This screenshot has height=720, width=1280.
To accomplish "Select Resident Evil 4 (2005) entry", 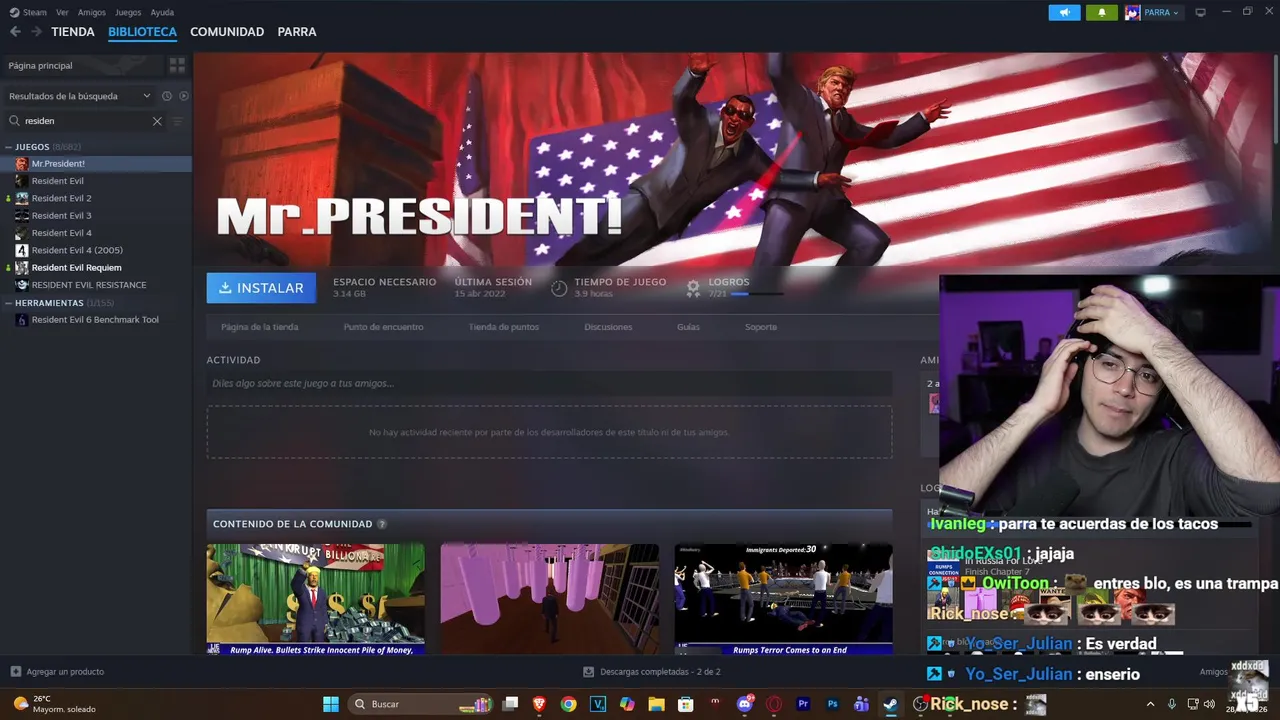I will (77, 250).
